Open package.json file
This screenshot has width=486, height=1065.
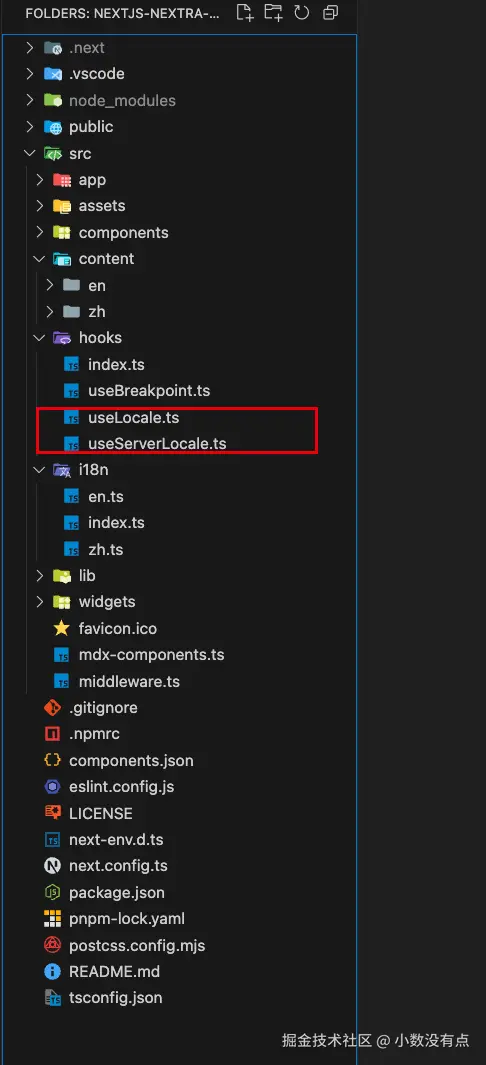pos(117,892)
